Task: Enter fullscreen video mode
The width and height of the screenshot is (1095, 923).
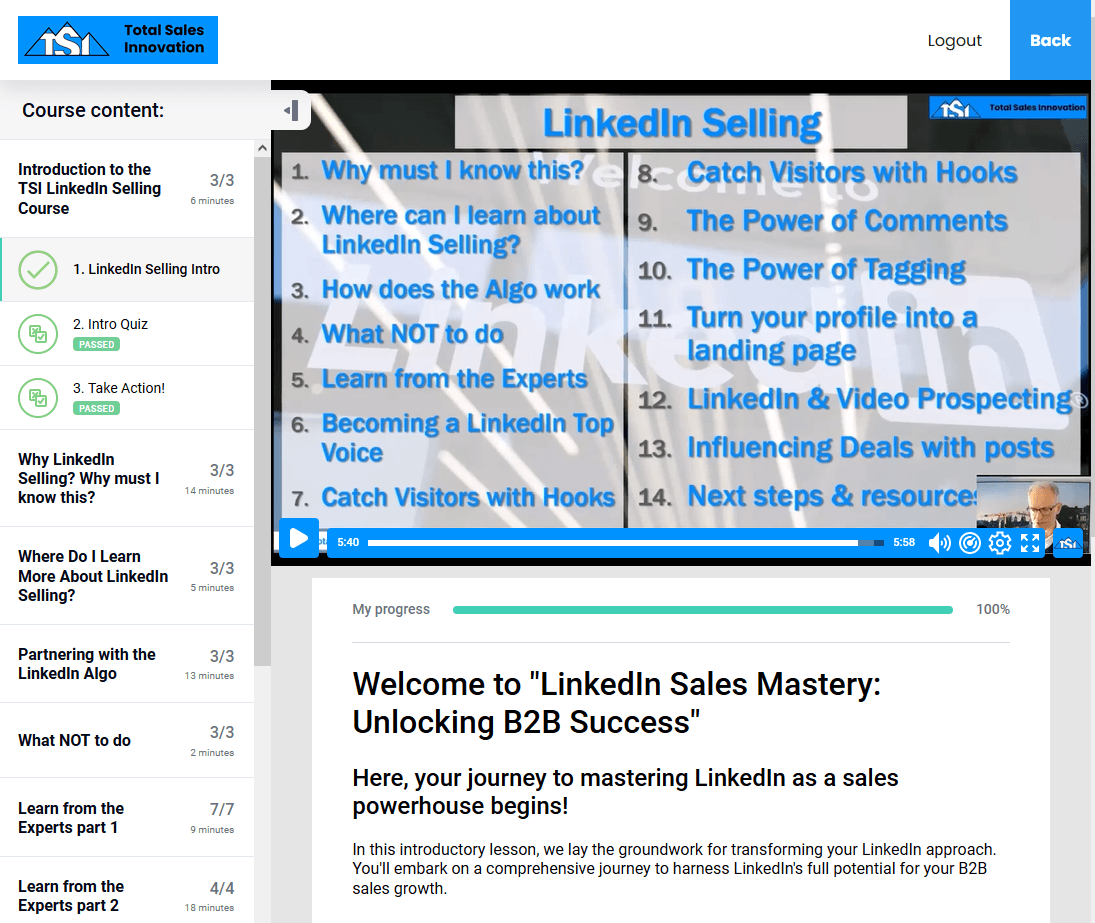Action: (x=1030, y=542)
